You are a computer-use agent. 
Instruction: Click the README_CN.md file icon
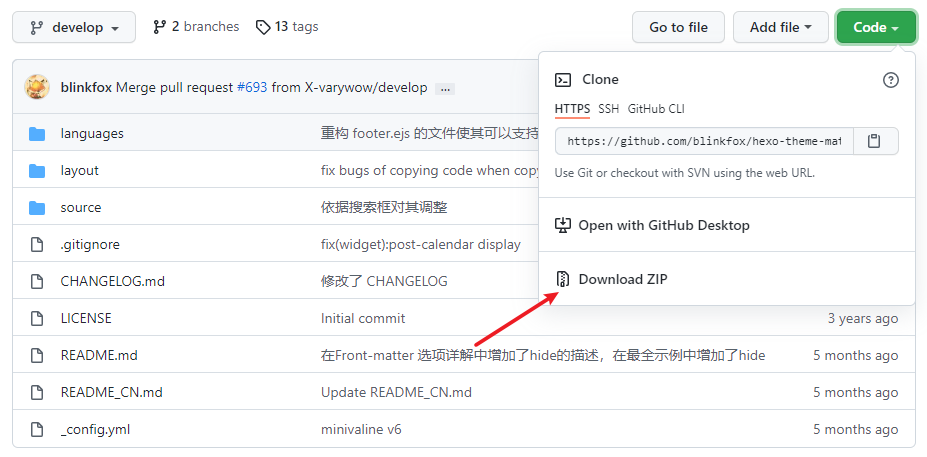(x=37, y=392)
